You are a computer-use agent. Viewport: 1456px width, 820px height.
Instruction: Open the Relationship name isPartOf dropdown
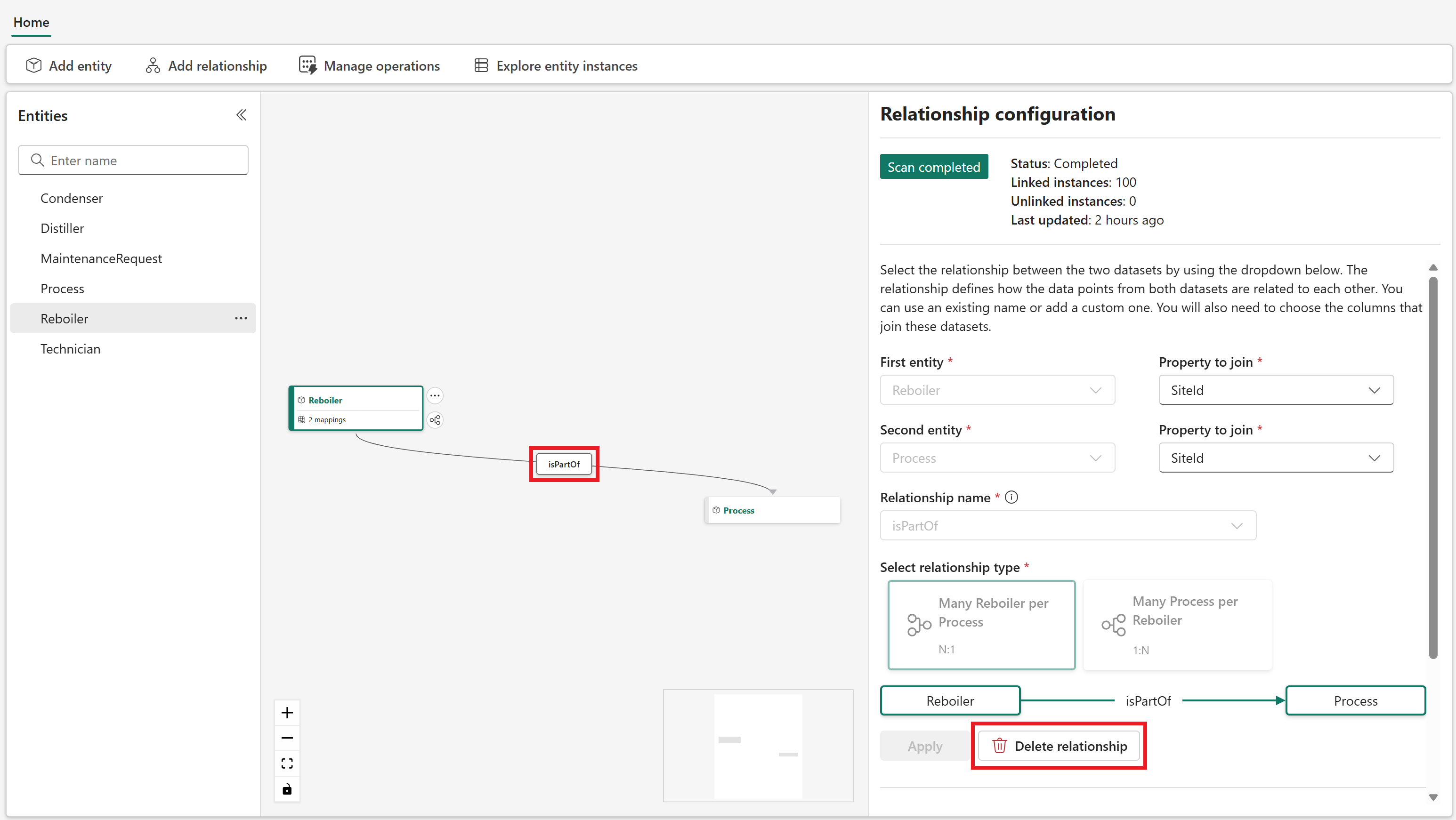tap(1068, 526)
